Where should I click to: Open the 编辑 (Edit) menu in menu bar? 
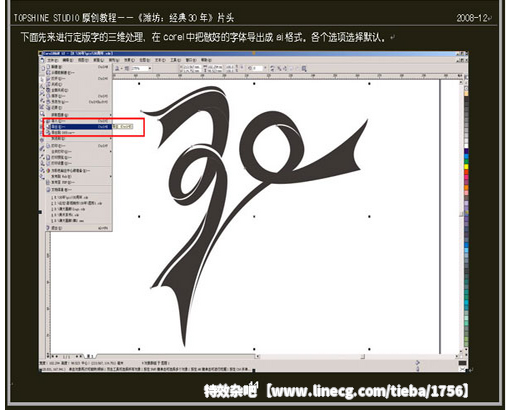(x=68, y=60)
